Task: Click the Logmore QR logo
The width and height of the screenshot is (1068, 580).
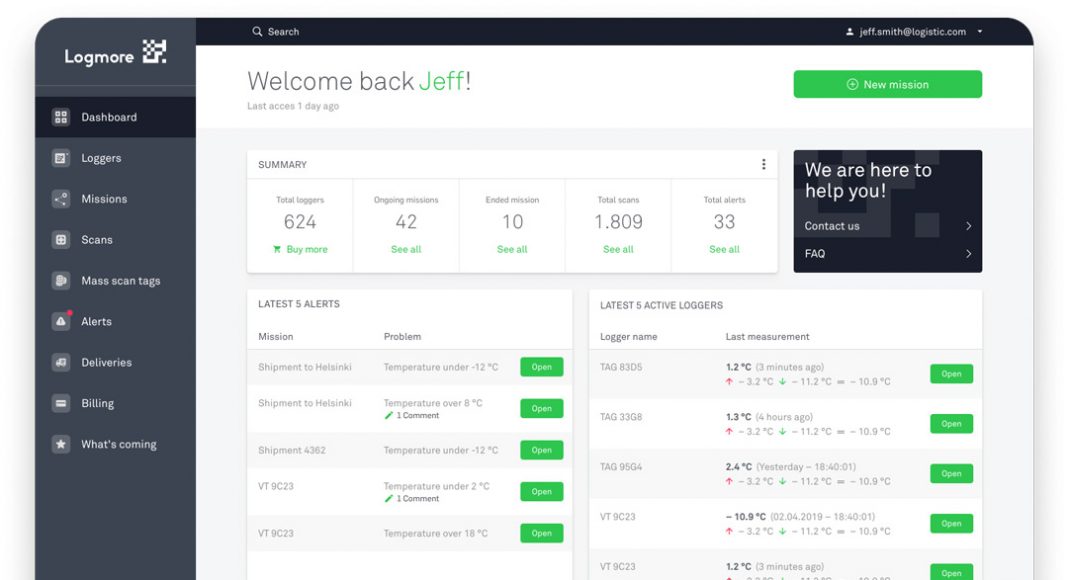Action: tap(154, 52)
